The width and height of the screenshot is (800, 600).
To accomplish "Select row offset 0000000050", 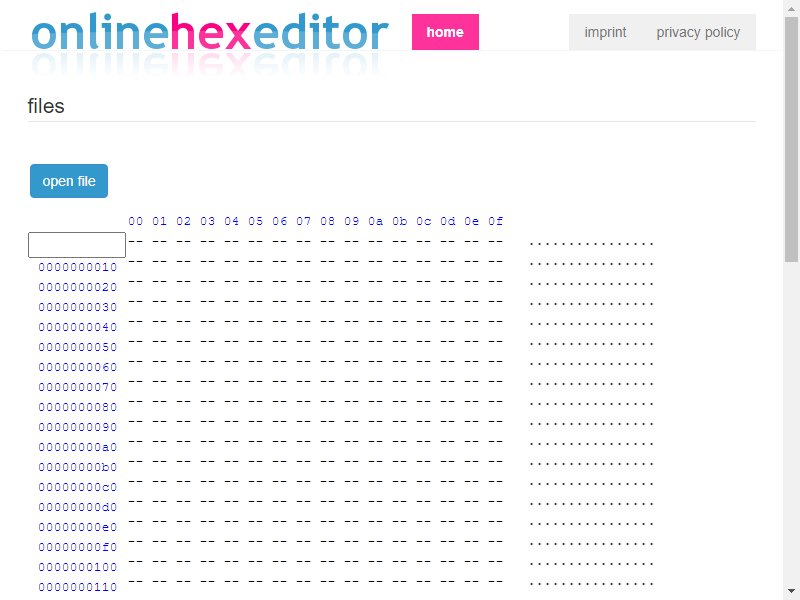I will 78,347.
